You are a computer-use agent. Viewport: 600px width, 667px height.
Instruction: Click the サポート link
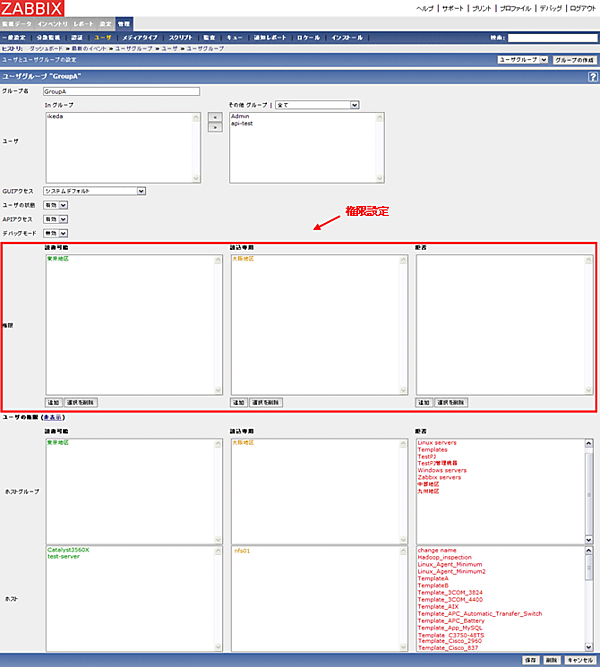pyautogui.click(x=453, y=9)
